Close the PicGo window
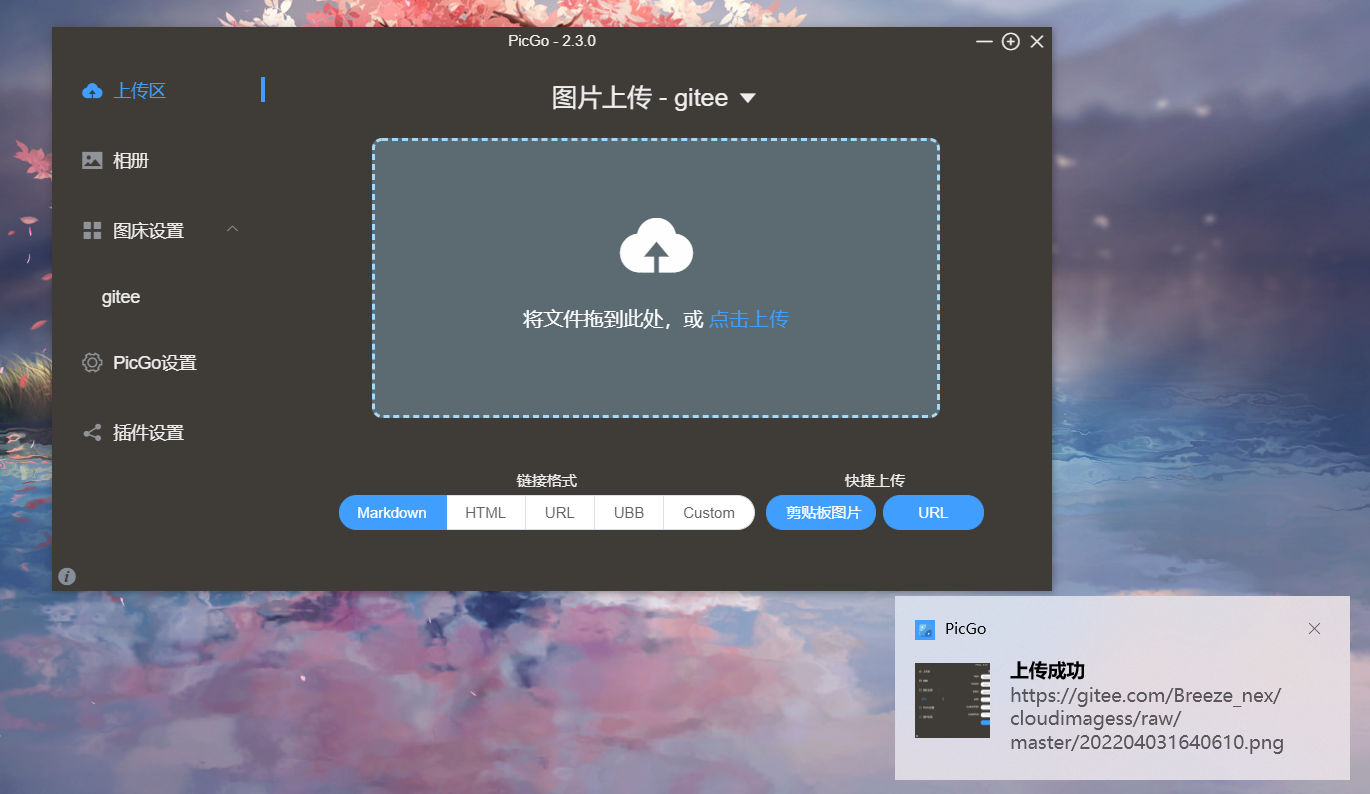Screen dimensions: 1370x794 1037,41
